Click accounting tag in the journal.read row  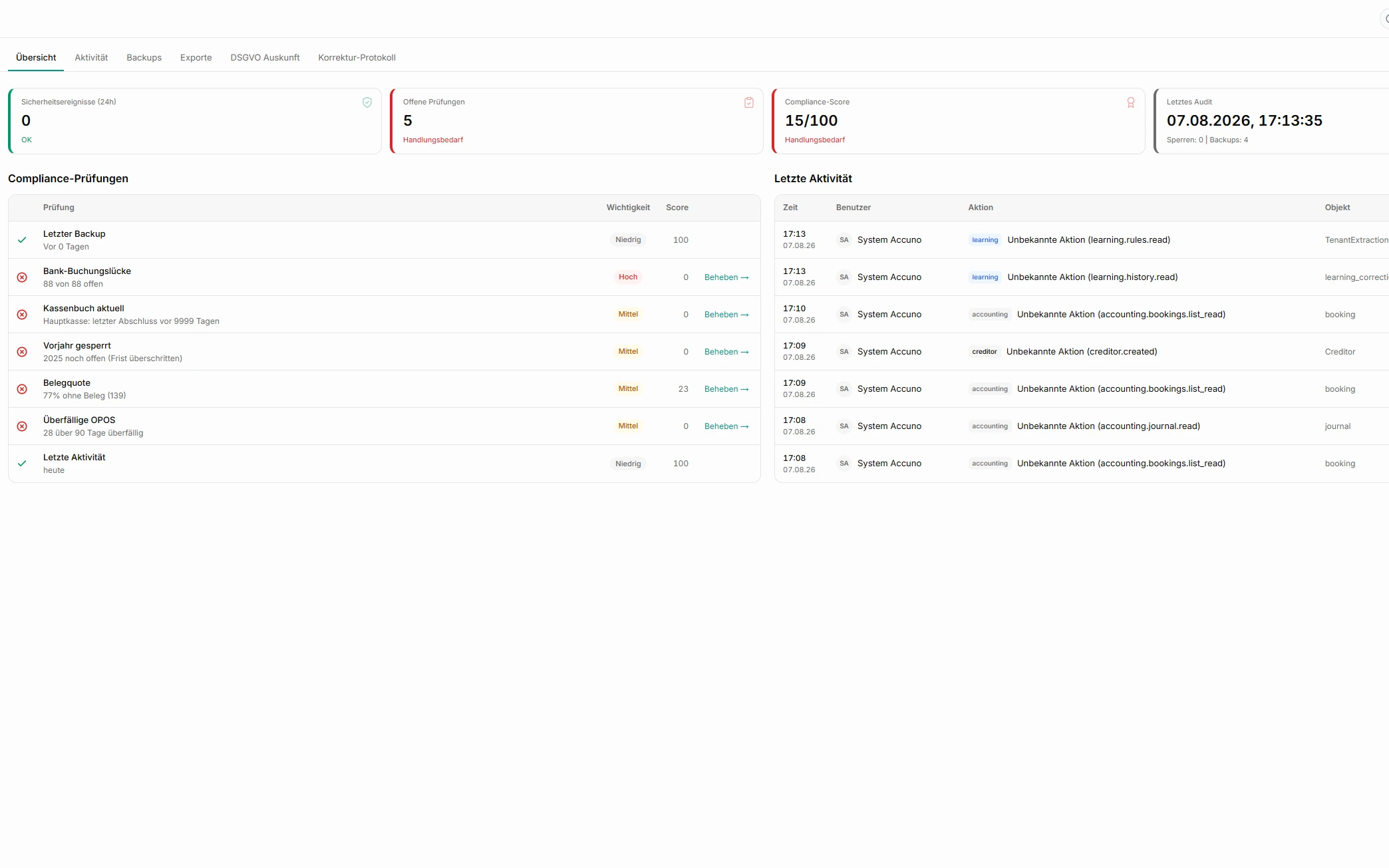click(x=990, y=426)
